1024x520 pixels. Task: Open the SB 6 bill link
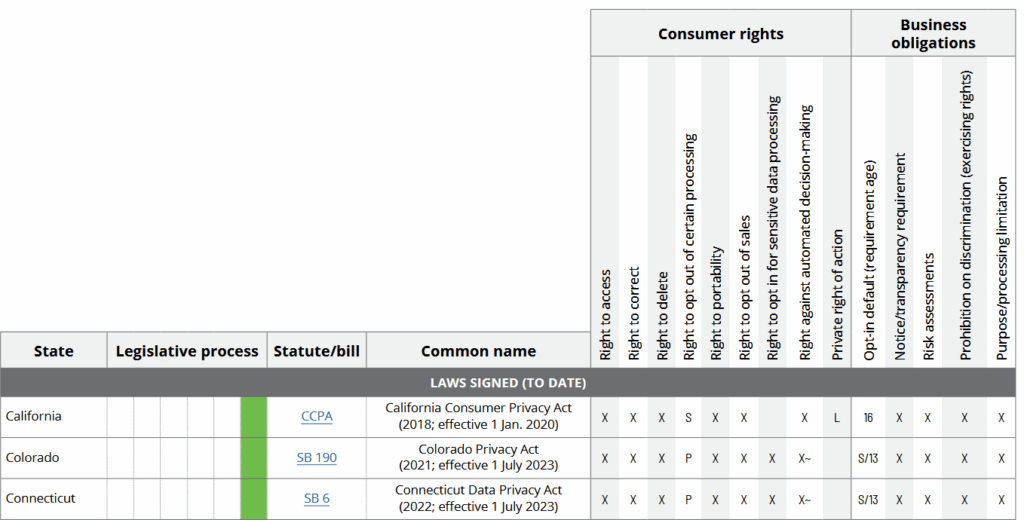317,498
